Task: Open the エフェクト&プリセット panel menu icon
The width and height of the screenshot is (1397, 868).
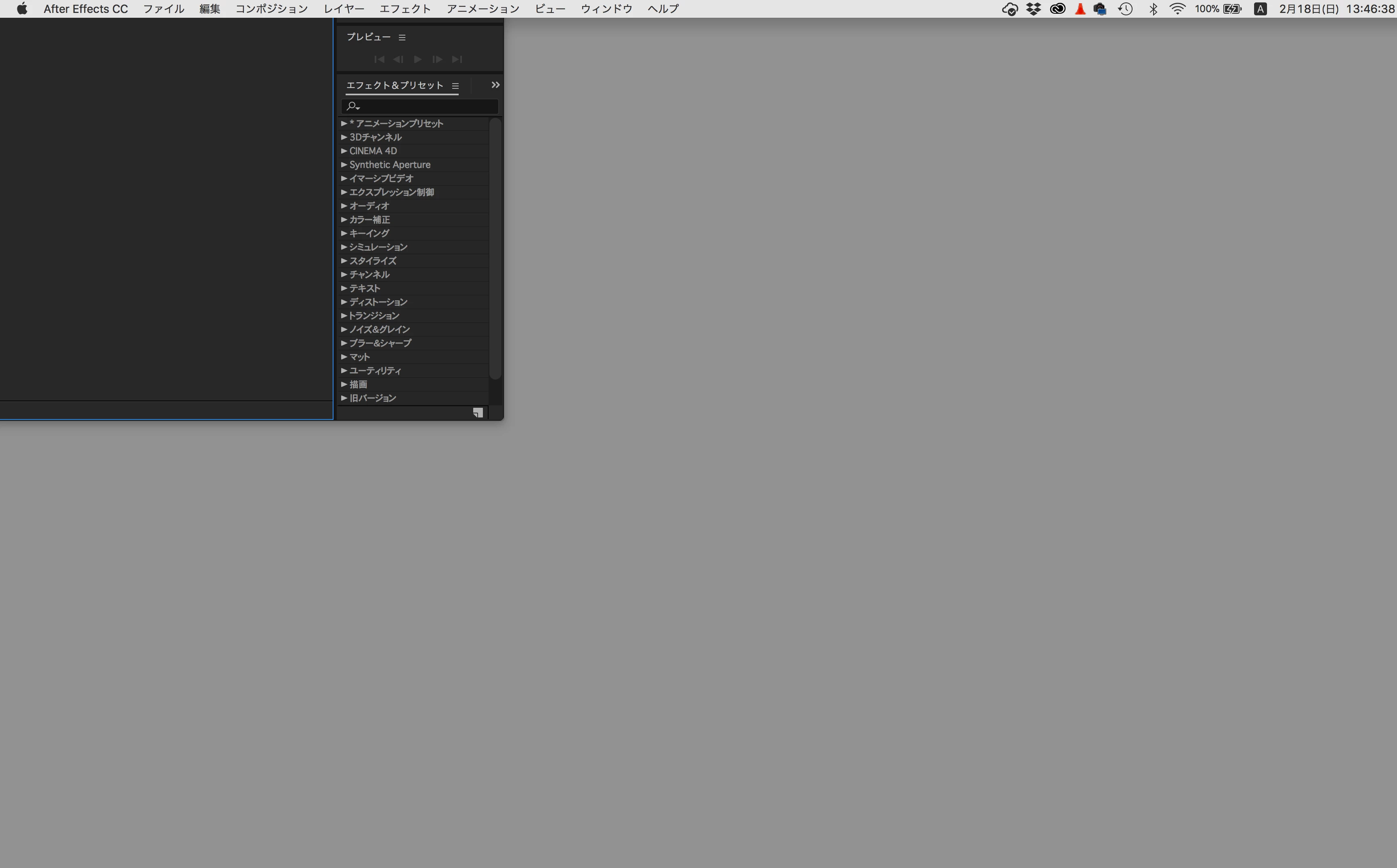Action: pos(455,86)
